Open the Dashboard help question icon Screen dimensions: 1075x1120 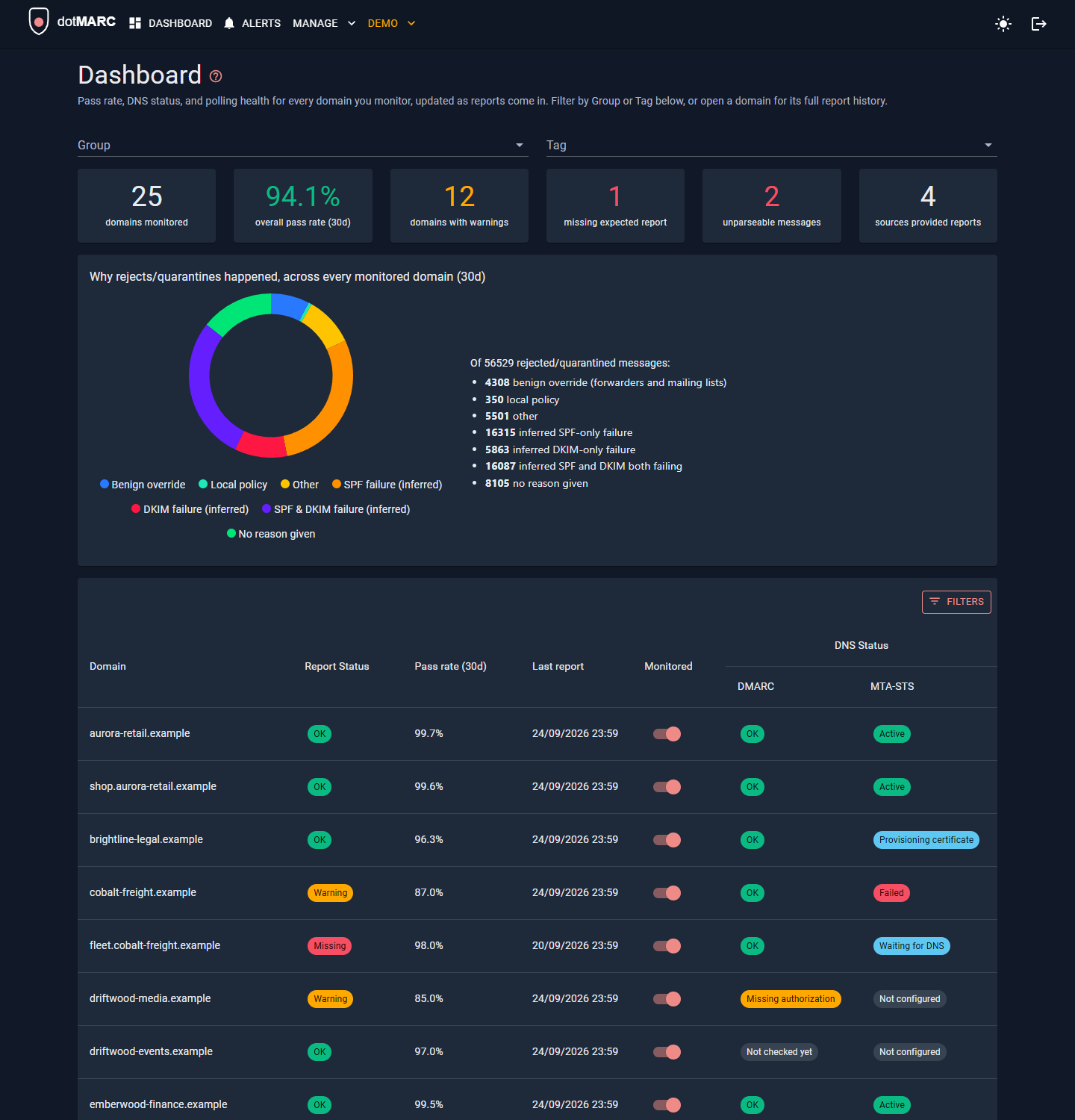(216, 76)
